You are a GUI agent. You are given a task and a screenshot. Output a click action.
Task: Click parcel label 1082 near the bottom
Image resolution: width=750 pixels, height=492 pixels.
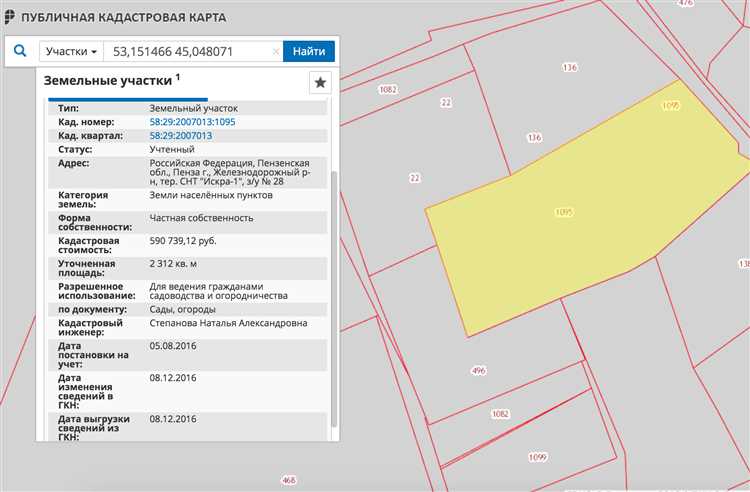point(500,414)
